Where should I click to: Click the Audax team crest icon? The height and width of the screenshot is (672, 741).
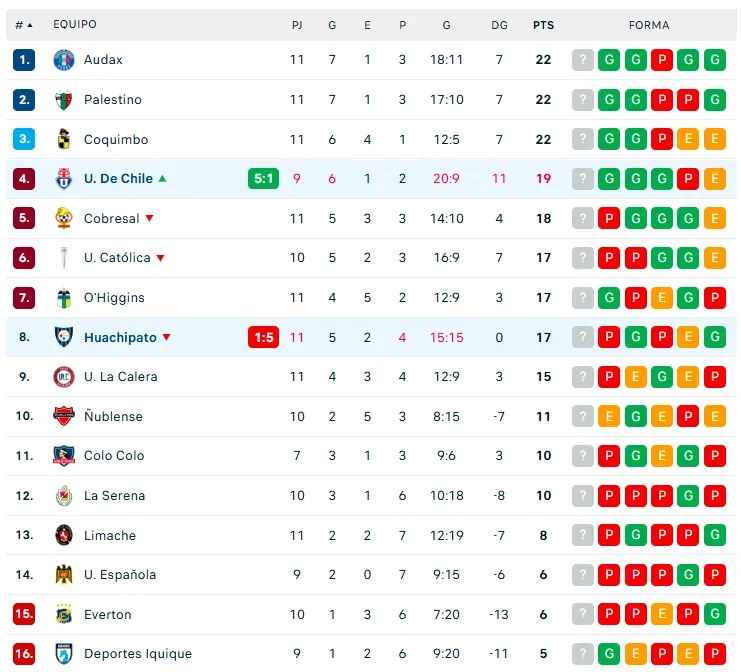point(64,60)
